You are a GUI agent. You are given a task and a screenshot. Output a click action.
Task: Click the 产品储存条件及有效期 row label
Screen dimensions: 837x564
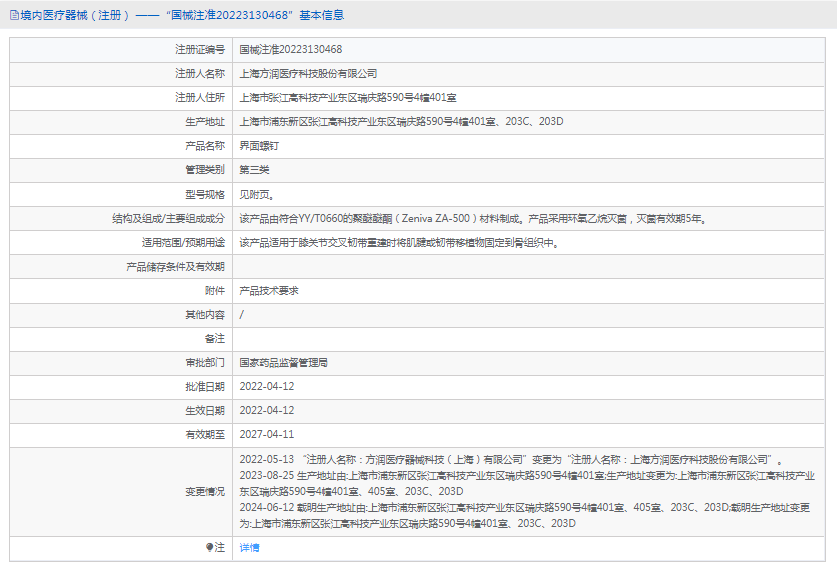tap(176, 267)
